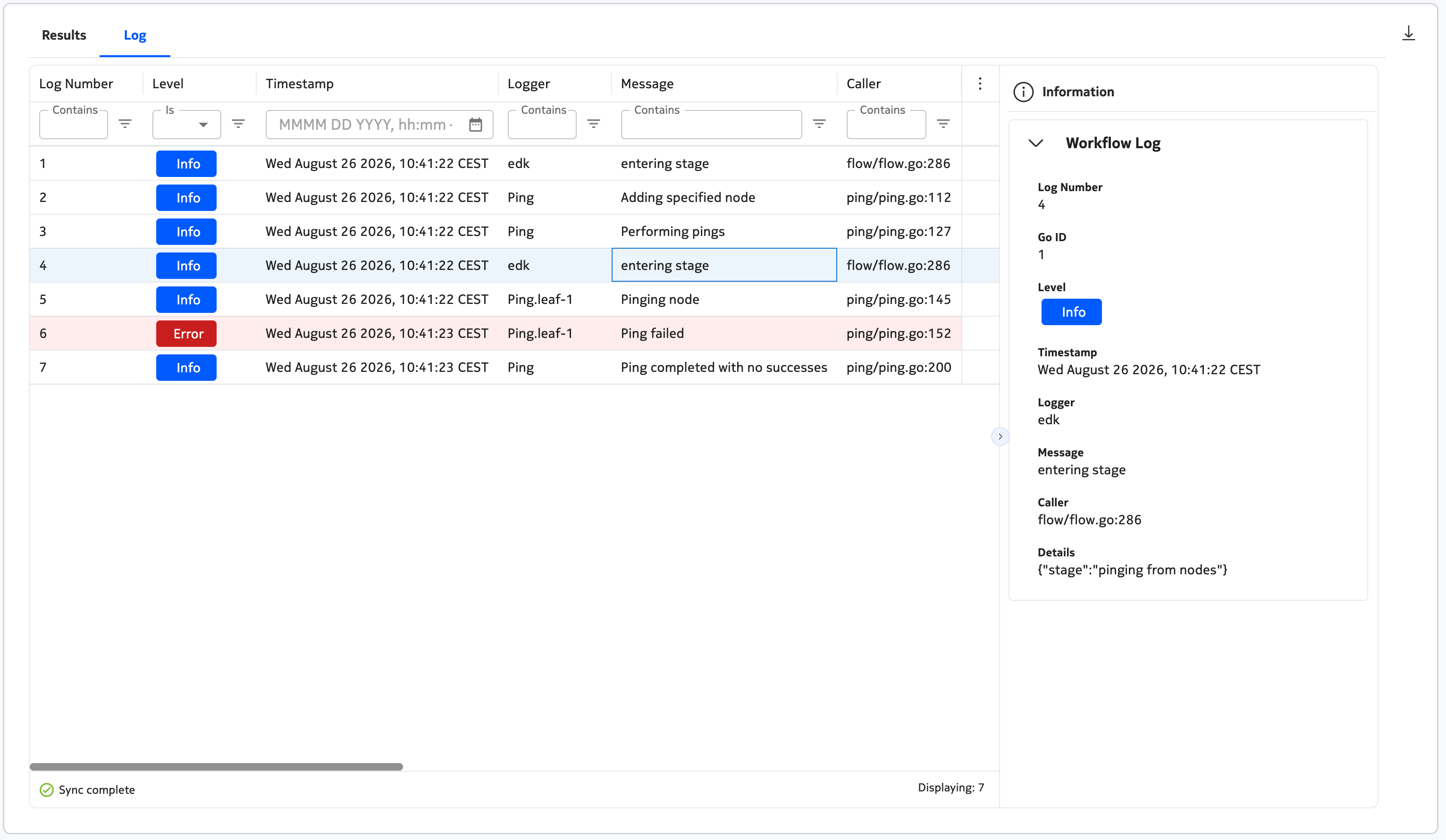
Task: Click caller cell 'ping/ping.go:152'
Action: pos(899,333)
